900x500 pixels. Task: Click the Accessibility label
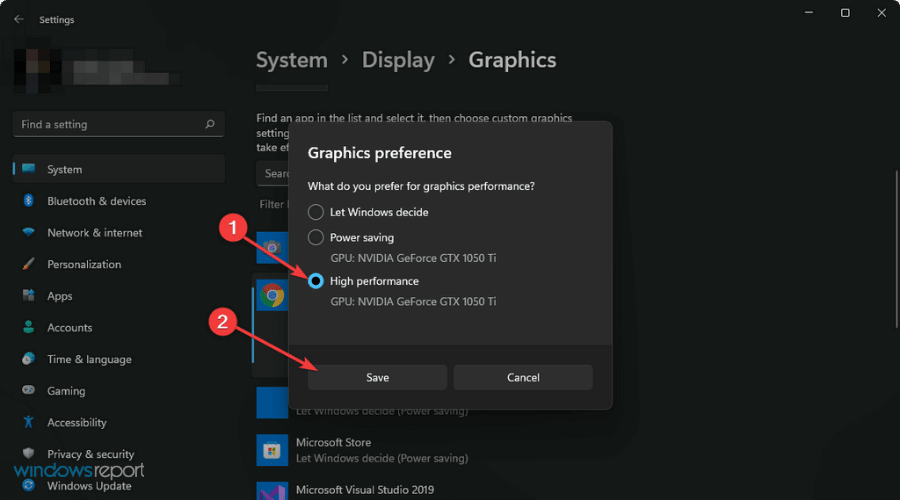click(x=77, y=423)
